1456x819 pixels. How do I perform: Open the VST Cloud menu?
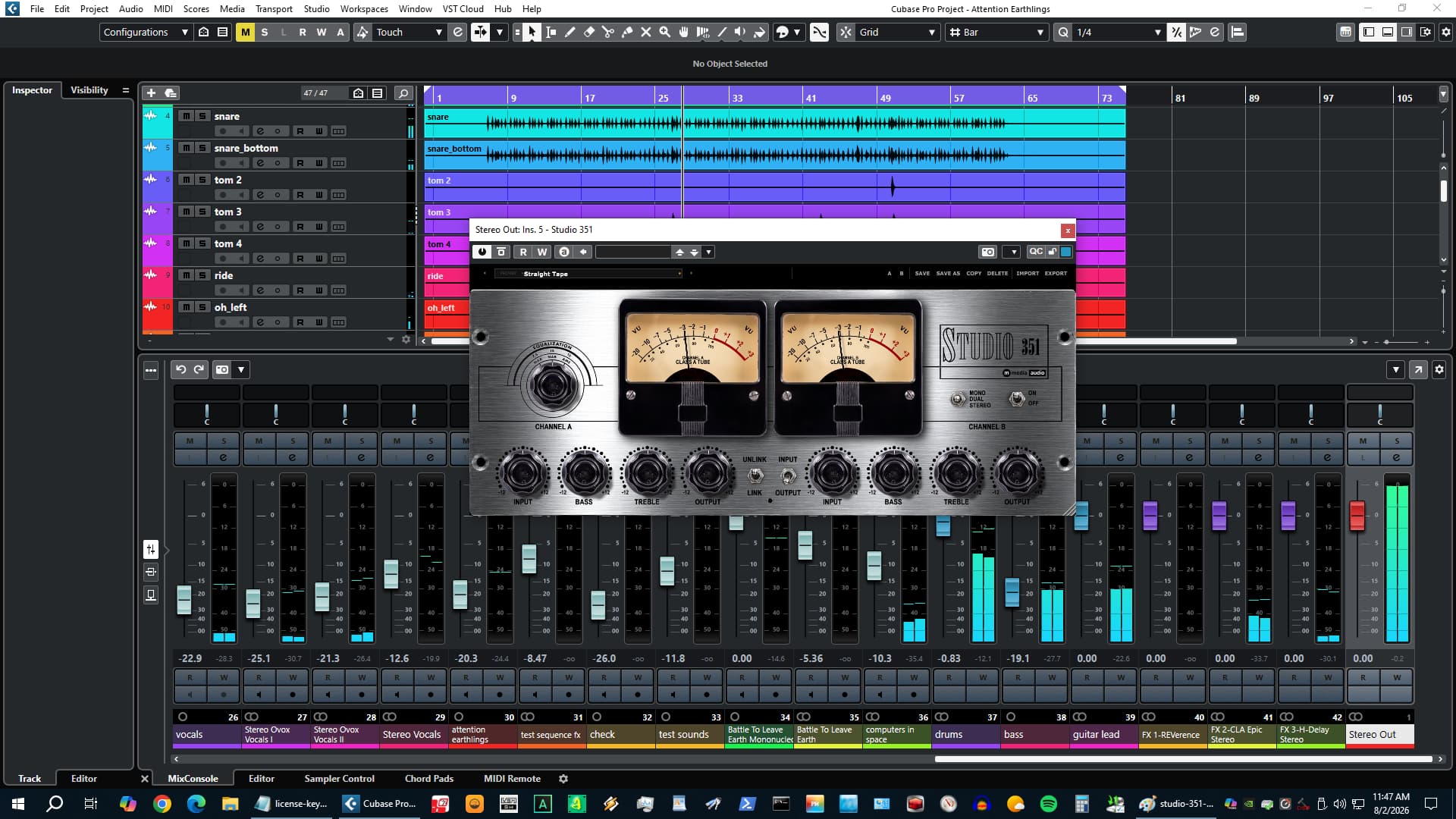point(463,8)
